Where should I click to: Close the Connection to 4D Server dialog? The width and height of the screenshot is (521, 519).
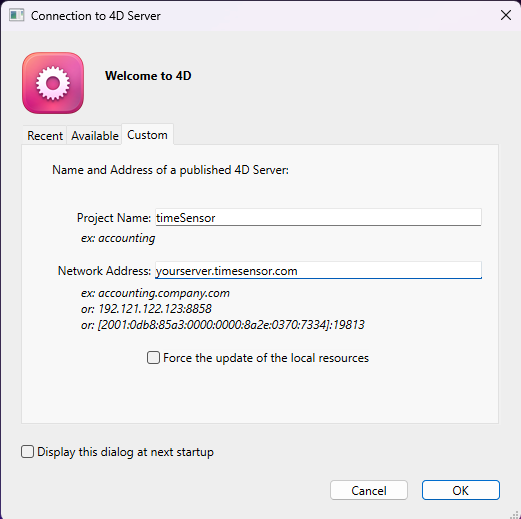506,15
